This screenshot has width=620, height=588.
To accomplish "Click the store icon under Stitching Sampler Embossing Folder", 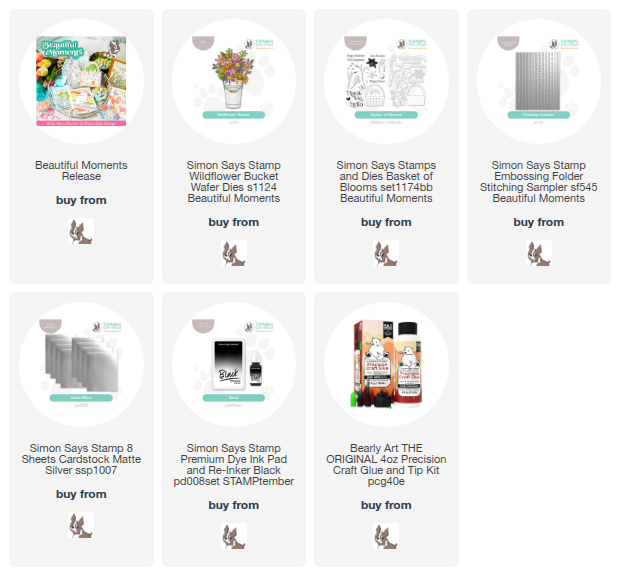I will tap(539, 253).
